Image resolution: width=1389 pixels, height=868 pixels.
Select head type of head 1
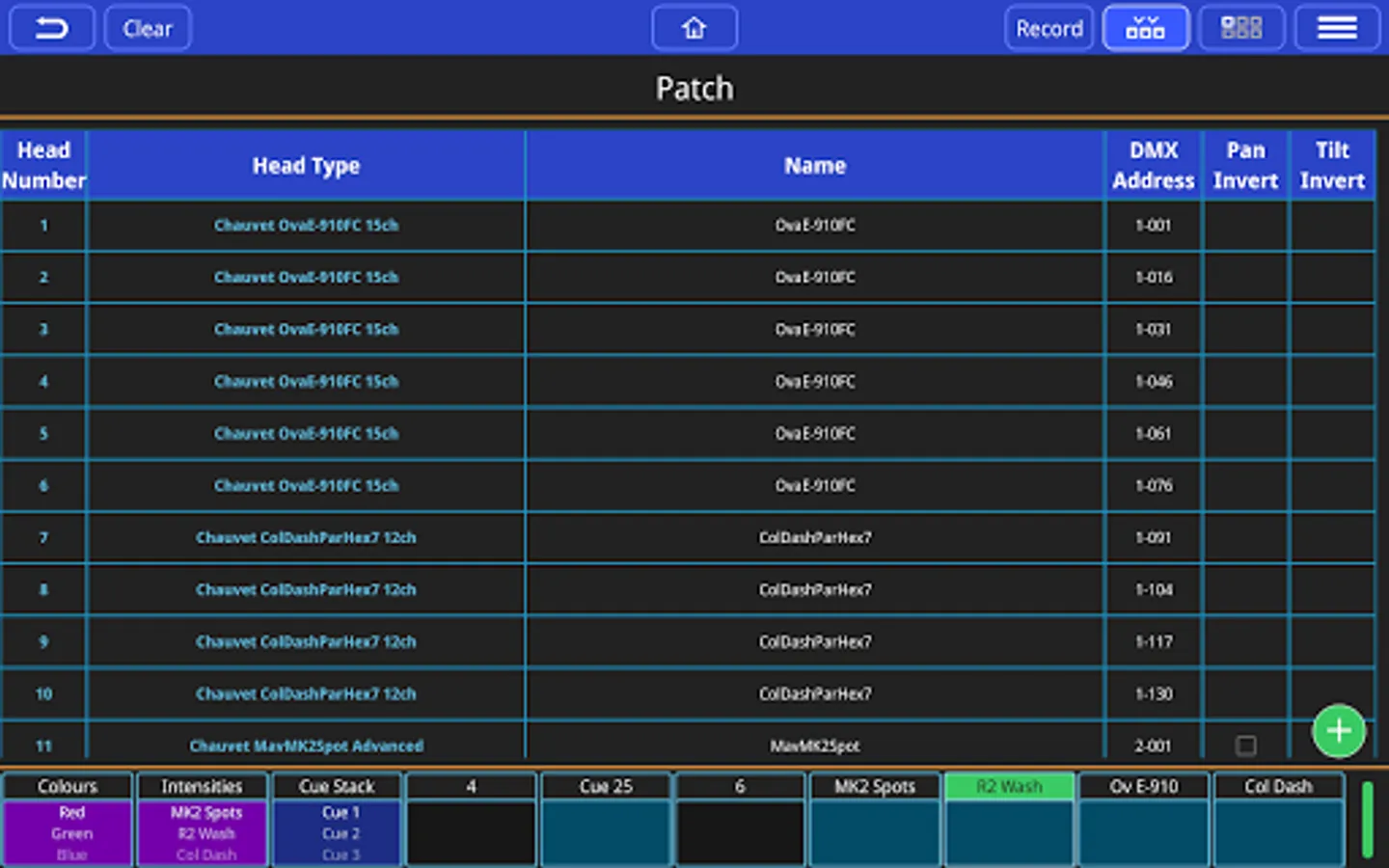(306, 226)
